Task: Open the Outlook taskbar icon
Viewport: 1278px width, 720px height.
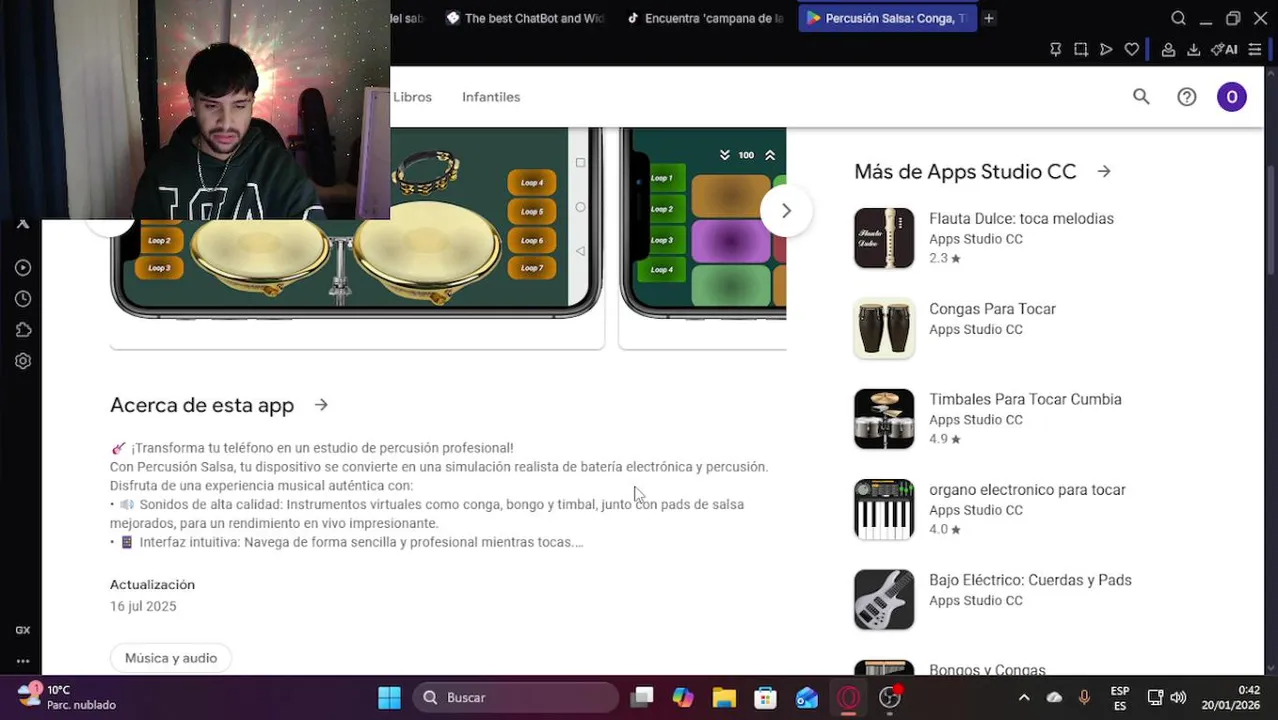Action: pyautogui.click(x=806, y=697)
